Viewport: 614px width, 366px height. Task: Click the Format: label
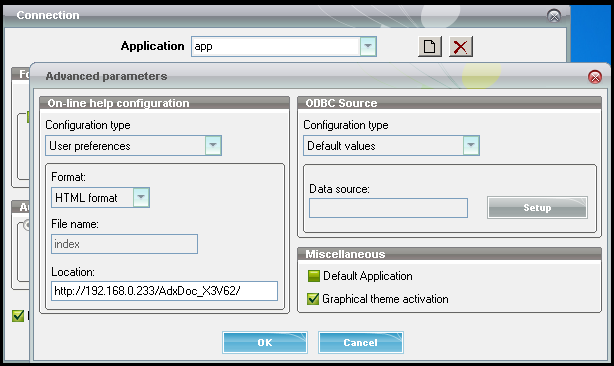[69, 177]
